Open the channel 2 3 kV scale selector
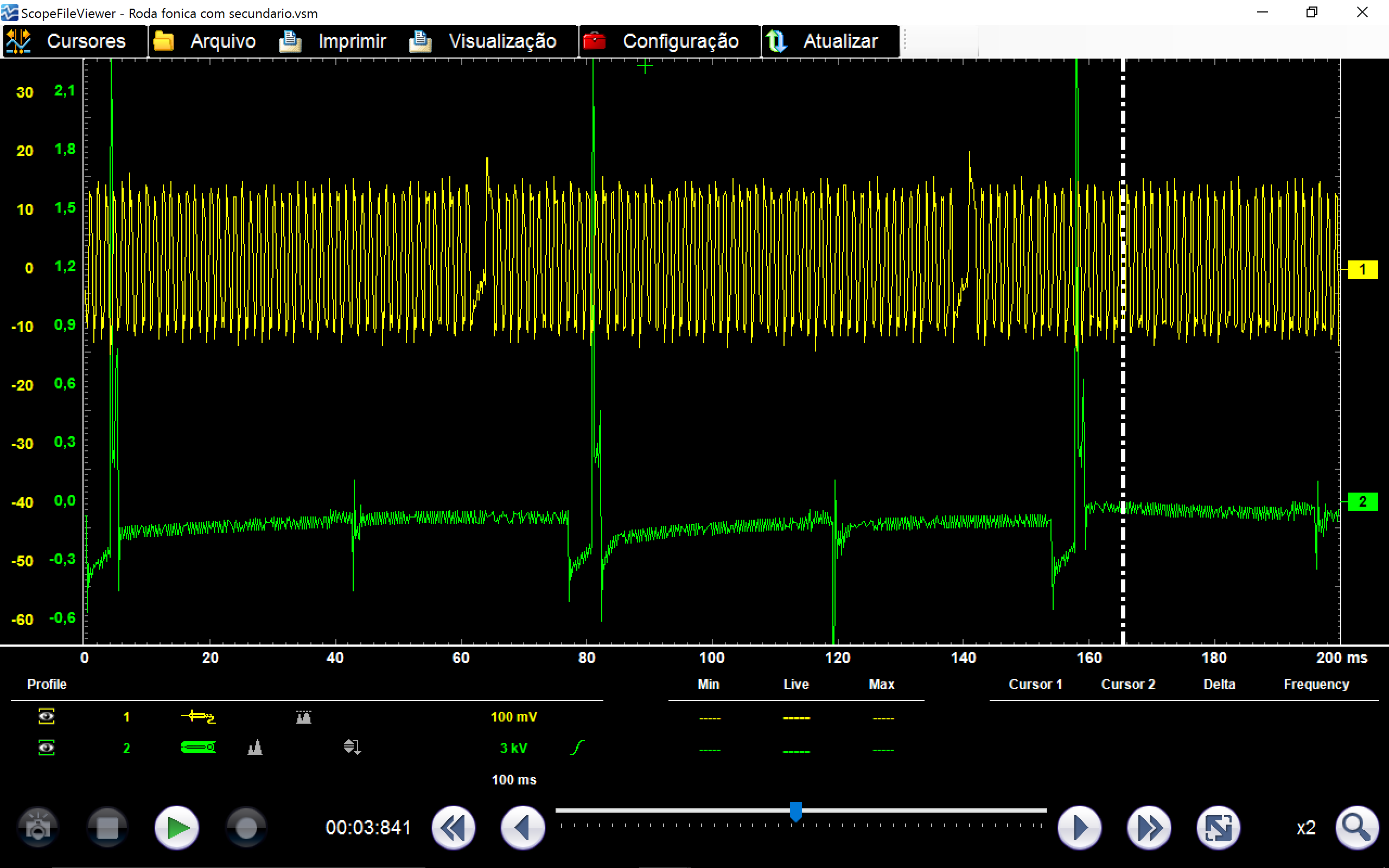This screenshot has width=1389, height=868. click(514, 748)
